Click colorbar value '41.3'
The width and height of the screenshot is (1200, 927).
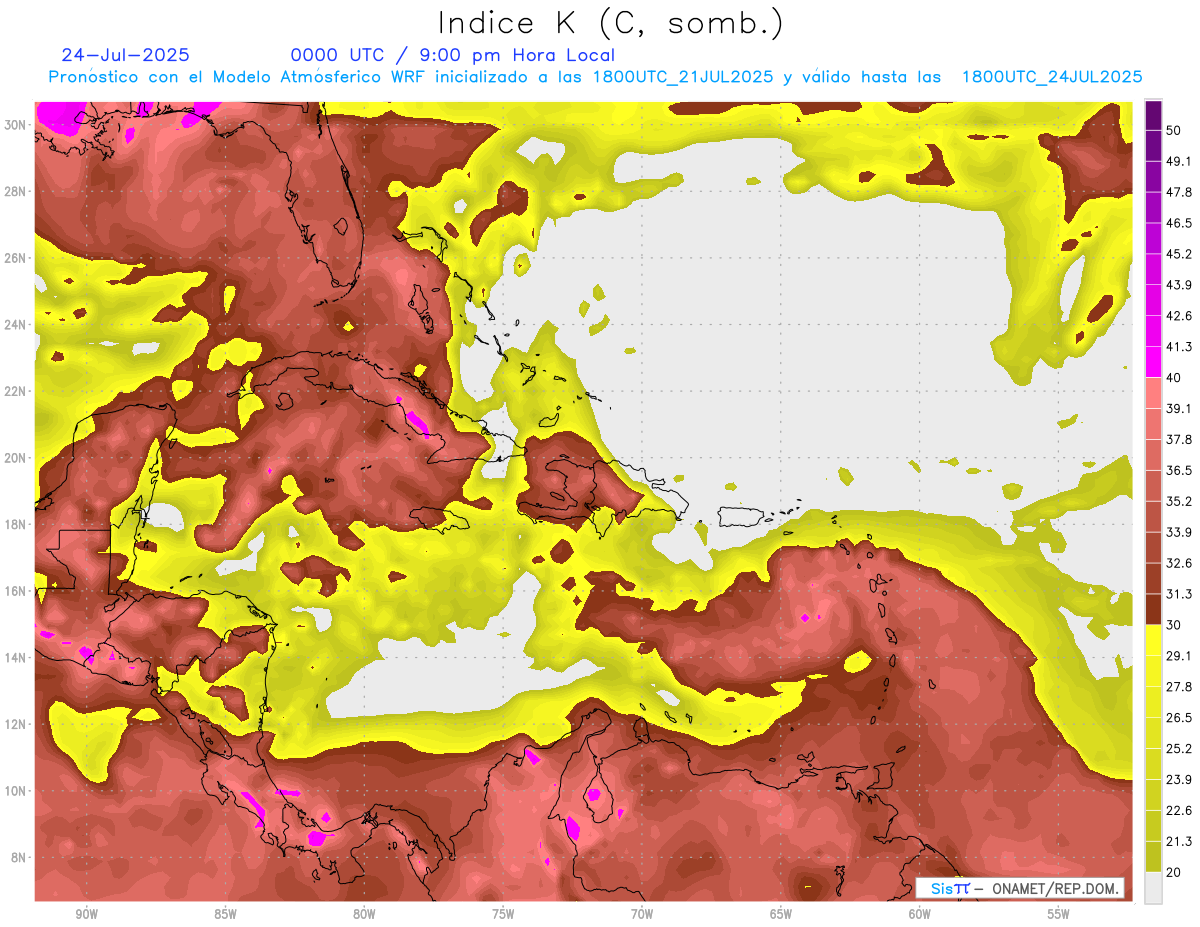pyautogui.click(x=1179, y=347)
